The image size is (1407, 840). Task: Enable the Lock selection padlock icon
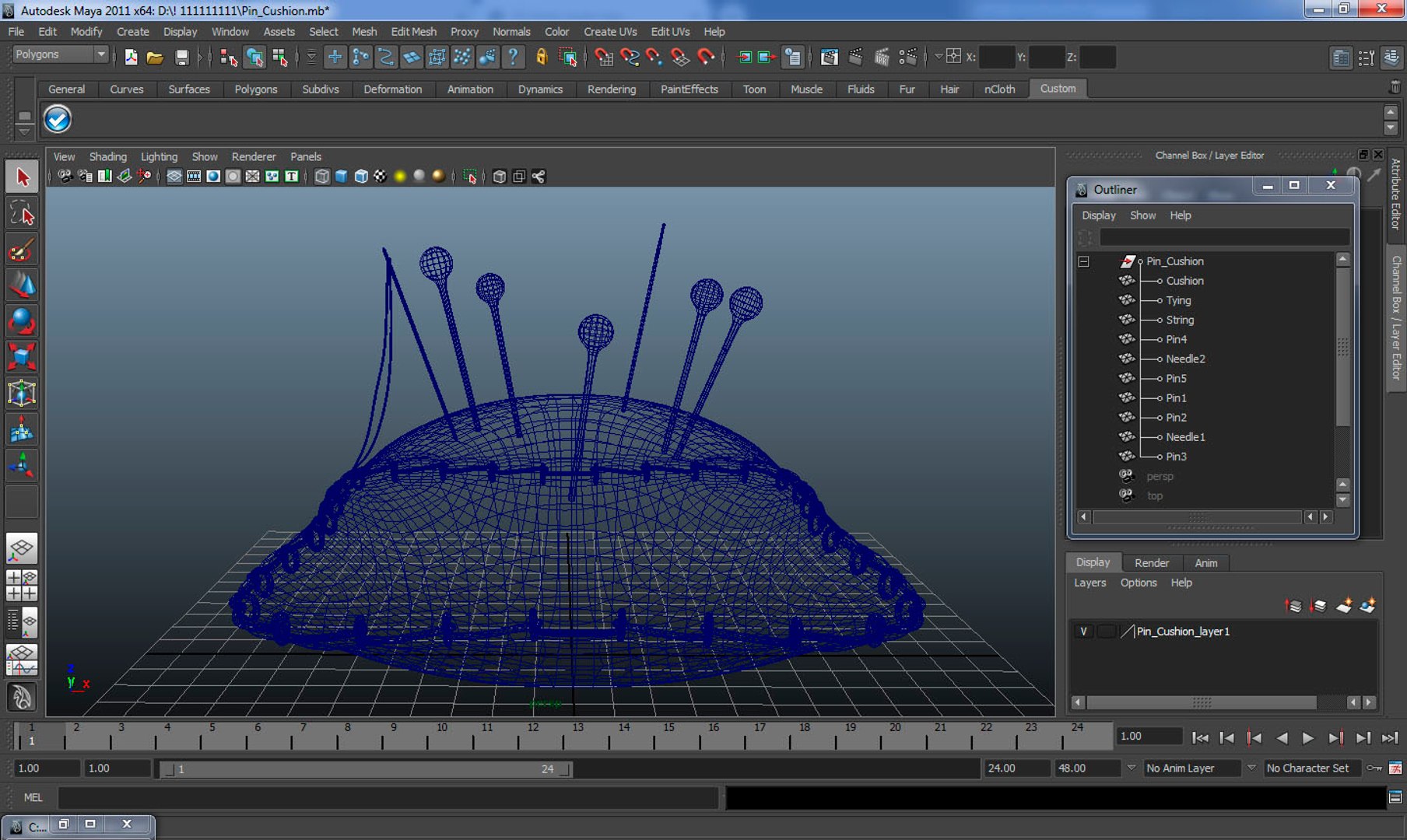point(542,57)
